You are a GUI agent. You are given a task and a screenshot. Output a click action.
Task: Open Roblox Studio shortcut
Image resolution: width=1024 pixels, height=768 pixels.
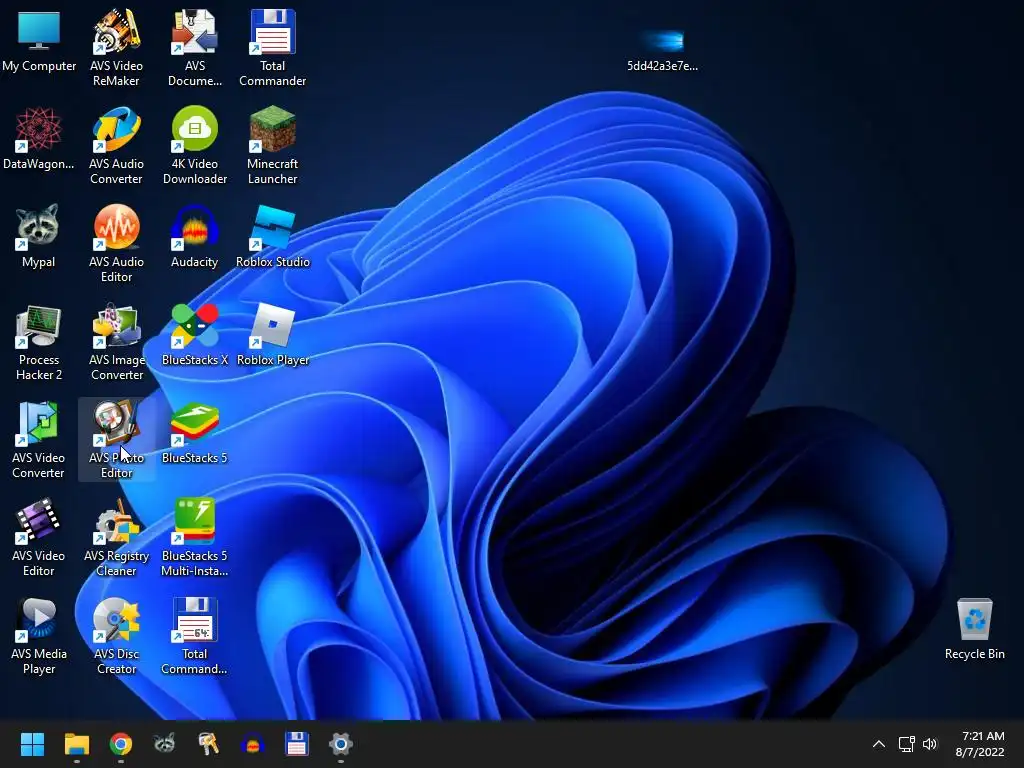pyautogui.click(x=272, y=236)
